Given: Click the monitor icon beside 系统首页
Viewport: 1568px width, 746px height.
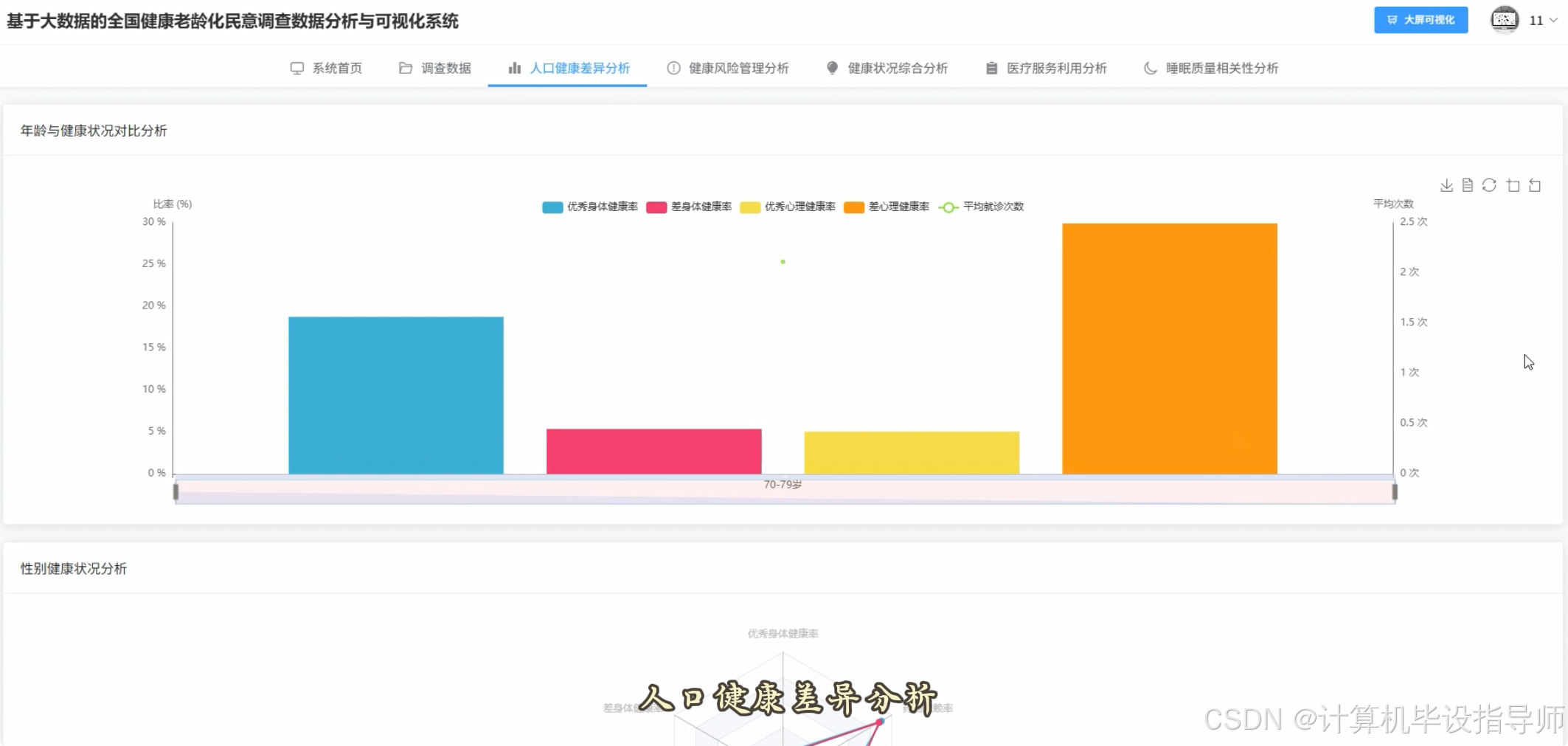Looking at the screenshot, I should click(297, 68).
